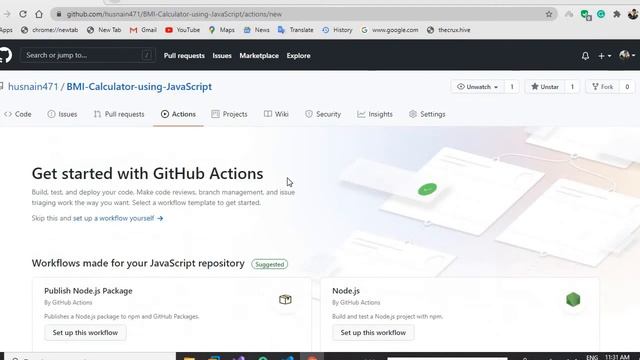Viewport: 640px width, 360px height.
Task: Open the Chrome profile avatar icon
Action: click(x=633, y=14)
